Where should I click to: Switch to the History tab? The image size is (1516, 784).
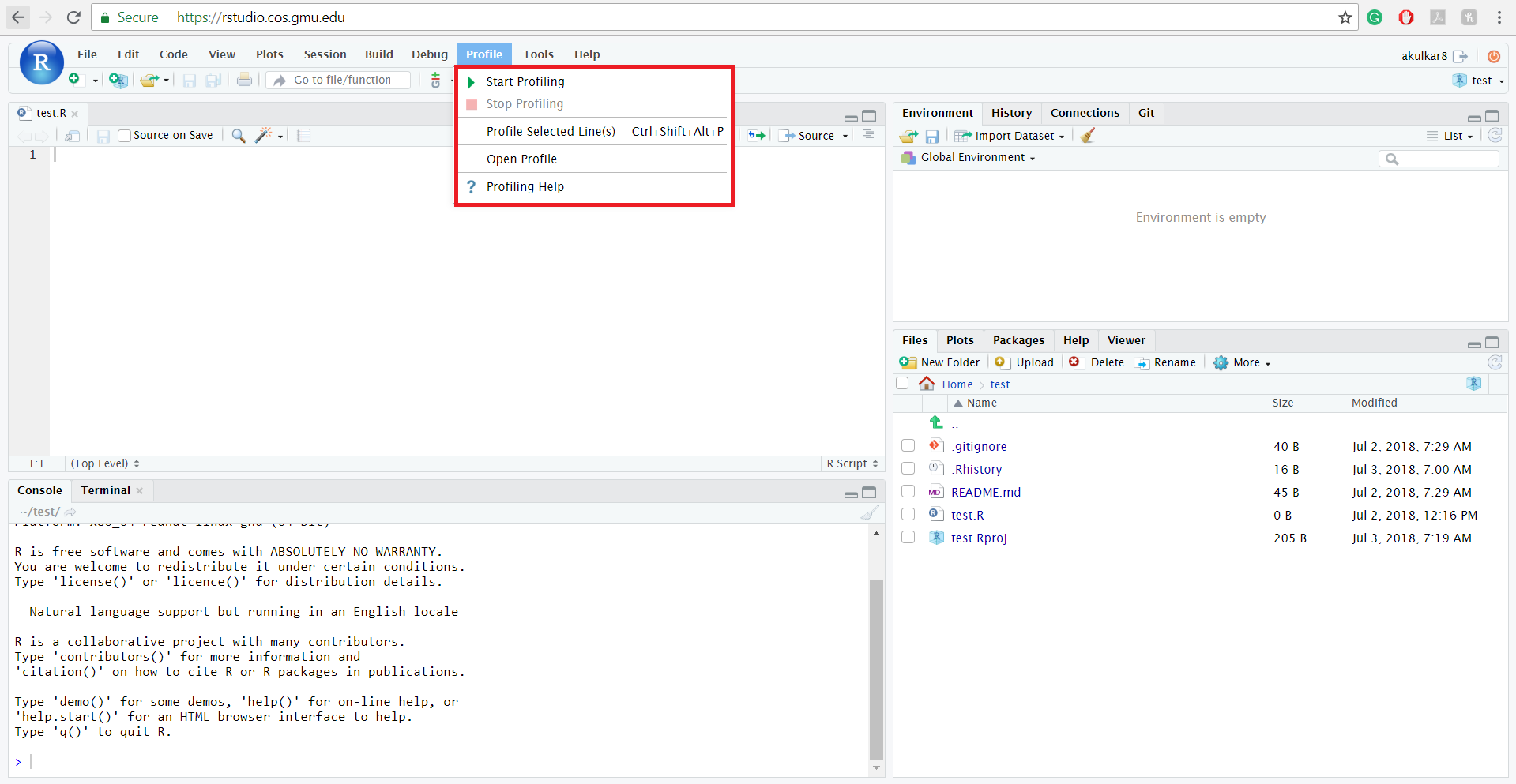pyautogui.click(x=1011, y=113)
